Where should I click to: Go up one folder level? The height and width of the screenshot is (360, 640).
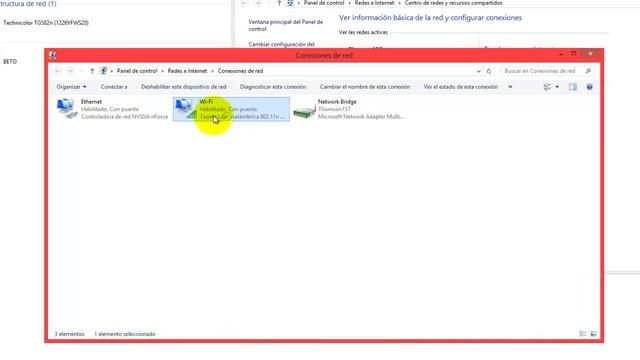(92, 71)
